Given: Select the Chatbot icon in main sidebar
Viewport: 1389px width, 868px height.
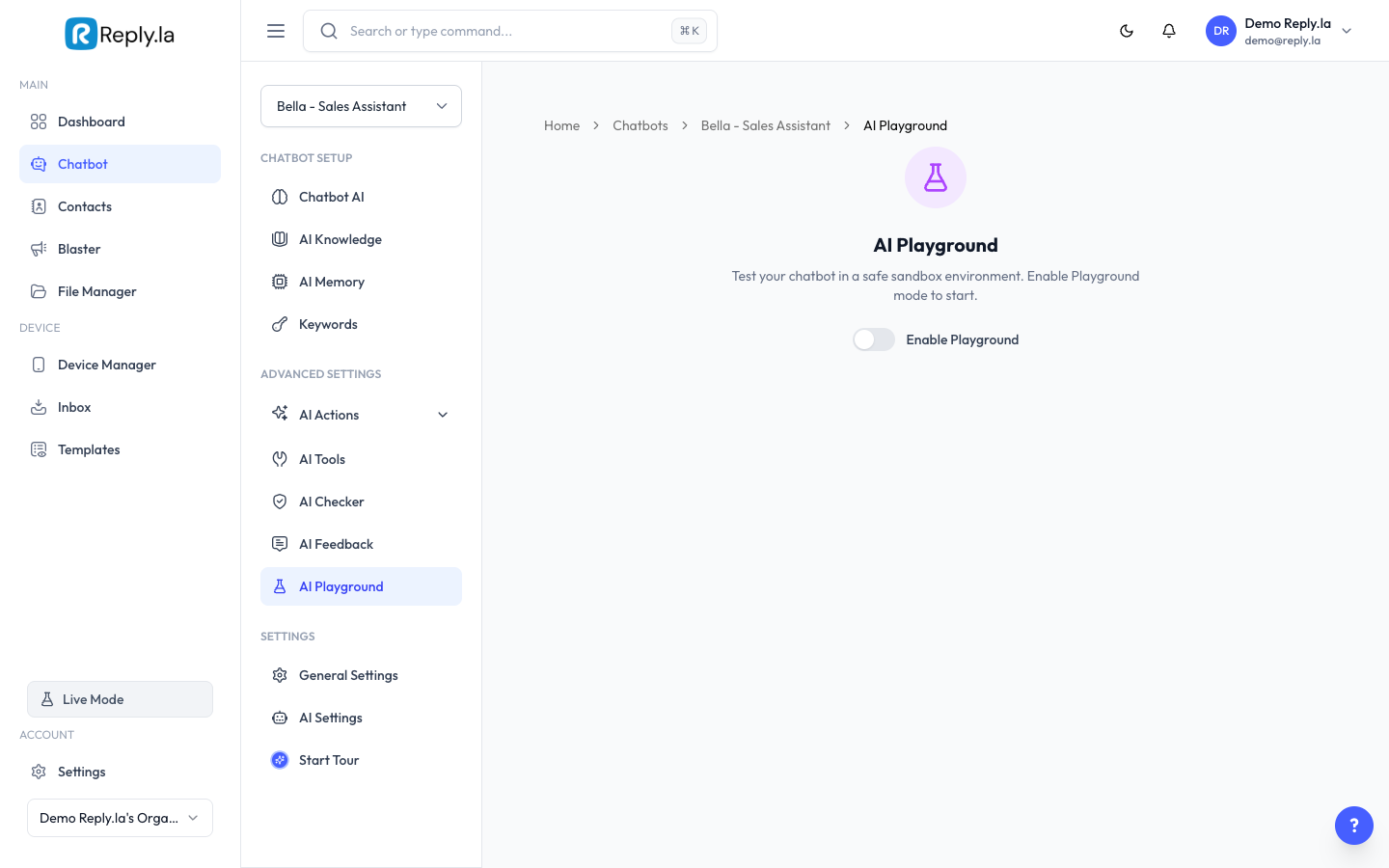Looking at the screenshot, I should click(39, 164).
